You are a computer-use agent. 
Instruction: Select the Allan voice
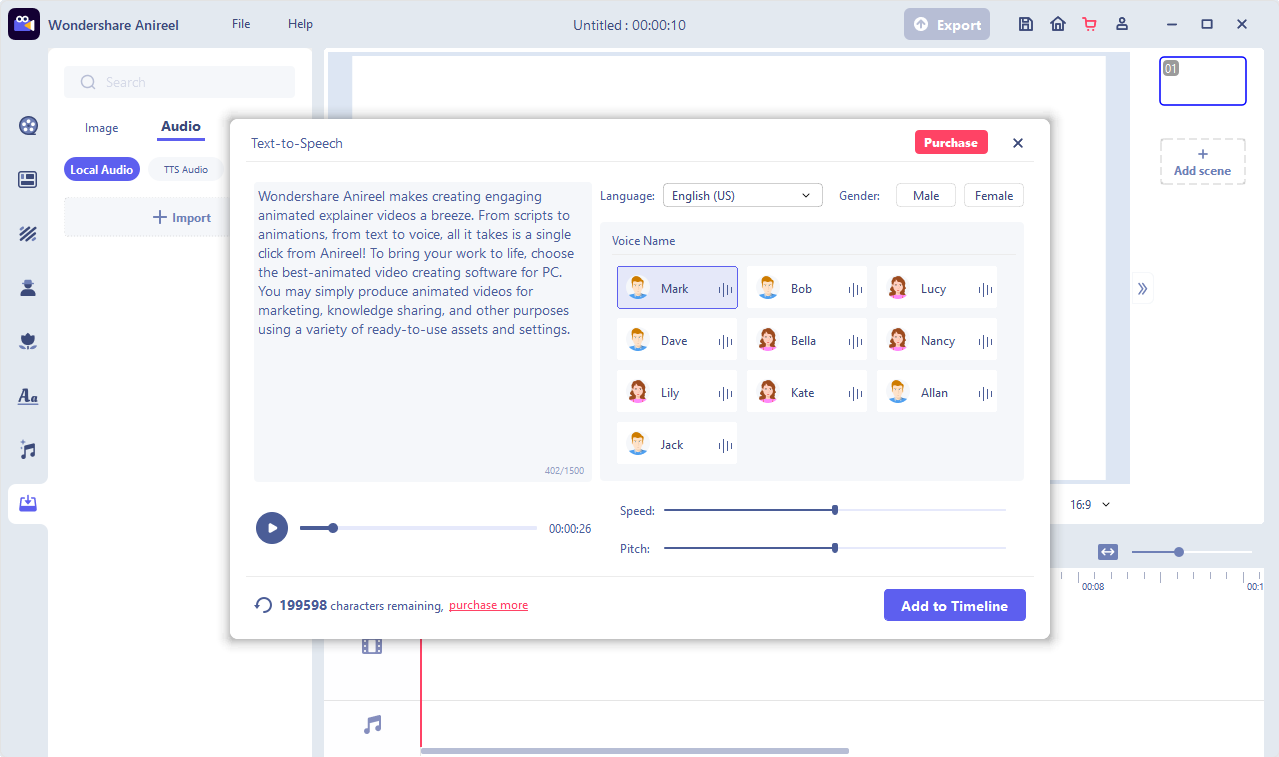pyautogui.click(x=937, y=392)
